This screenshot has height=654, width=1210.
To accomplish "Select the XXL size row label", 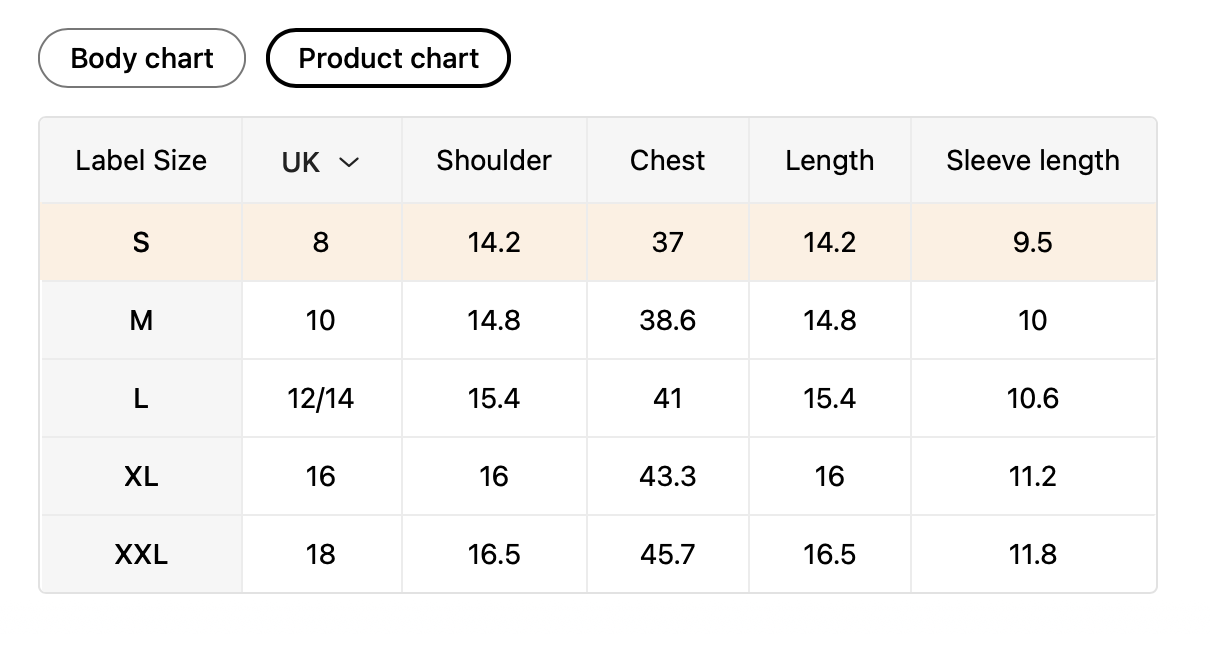I will click(141, 554).
